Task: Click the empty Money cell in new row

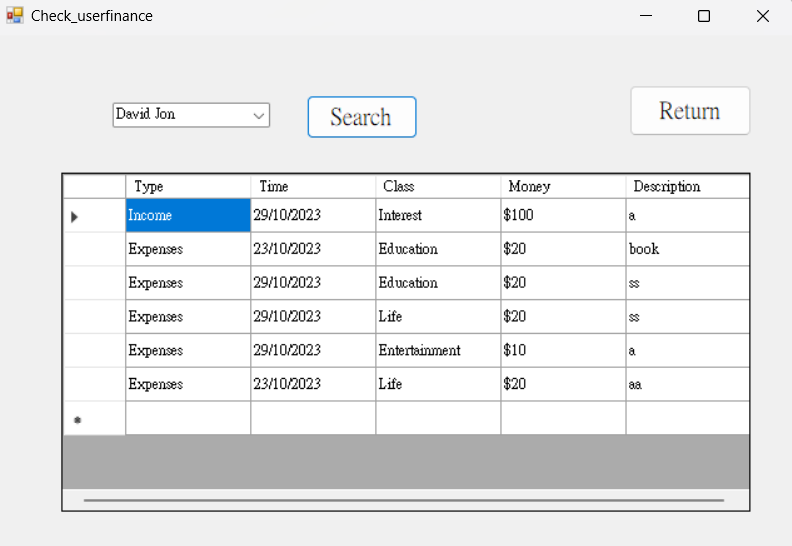Action: click(563, 418)
